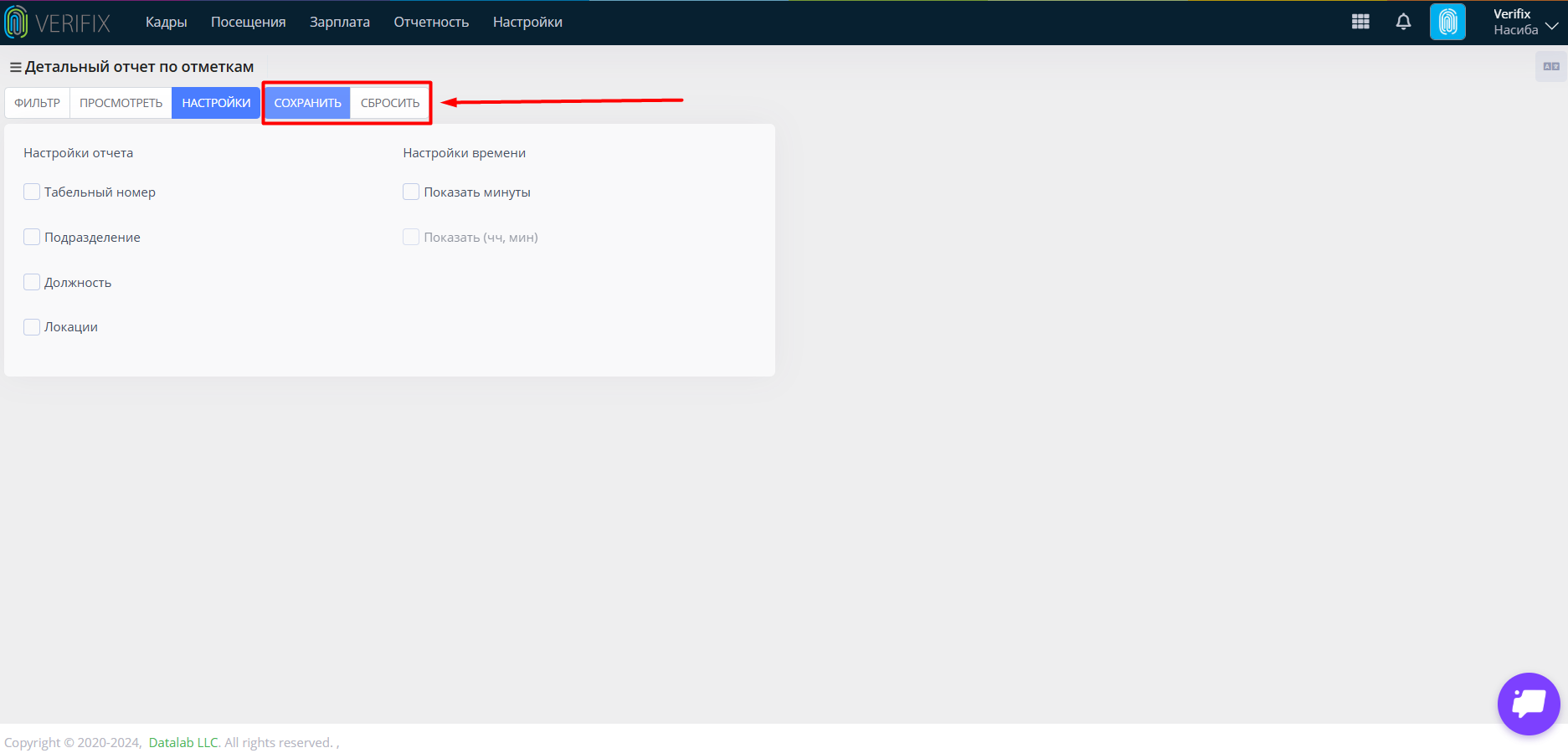The width and height of the screenshot is (1568, 753).
Task: Enable the Подразделение checkbox
Action: tap(32, 237)
